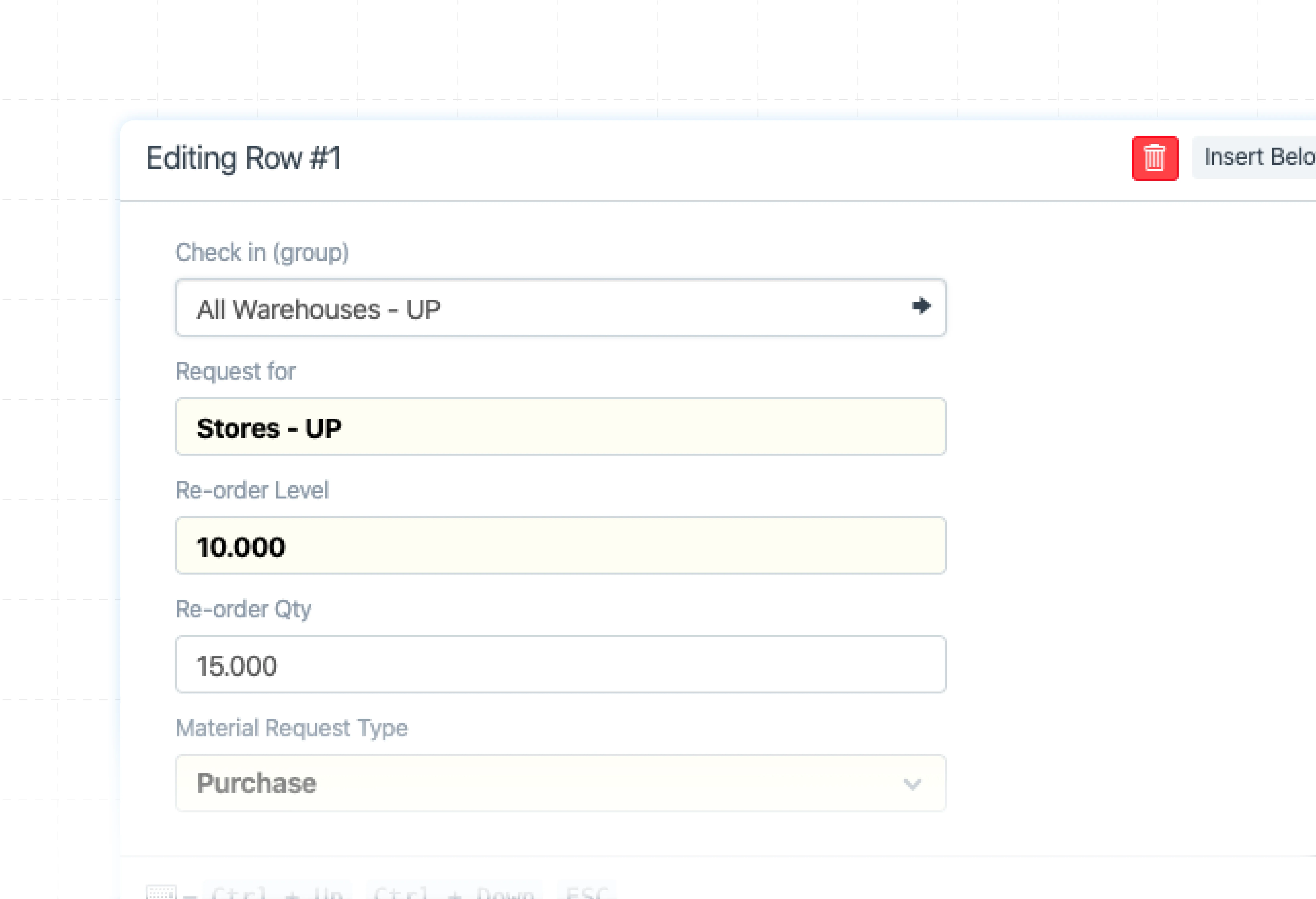Screen dimensions: 1316x899
Task: Click the Editing Row #1 title
Action: tap(244, 158)
